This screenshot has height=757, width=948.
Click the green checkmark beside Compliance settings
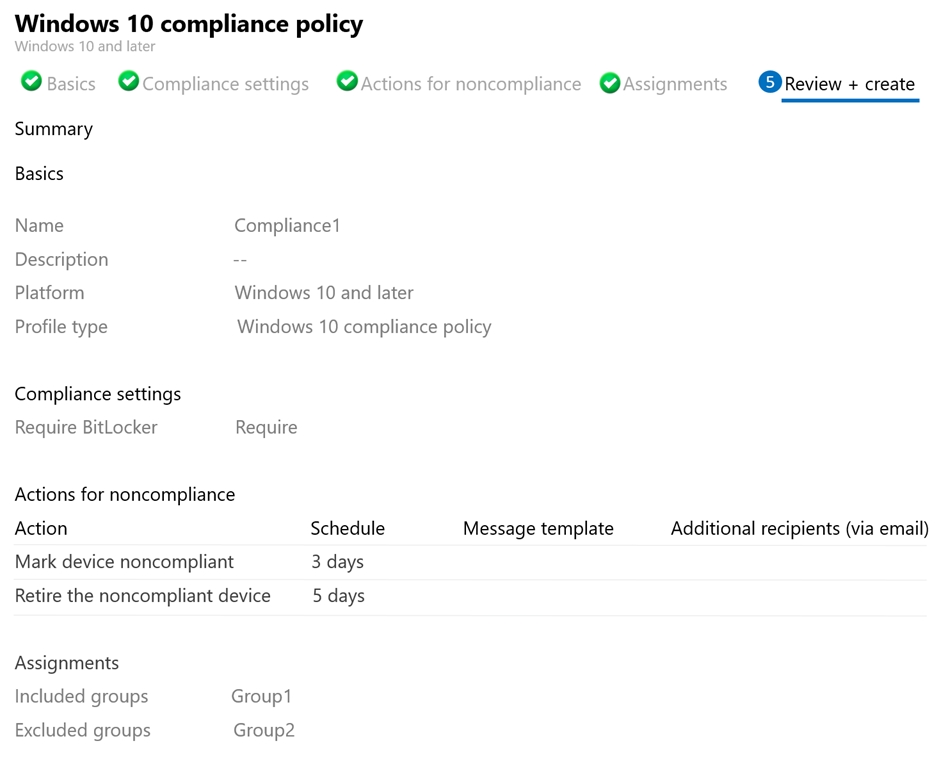pyautogui.click(x=128, y=80)
